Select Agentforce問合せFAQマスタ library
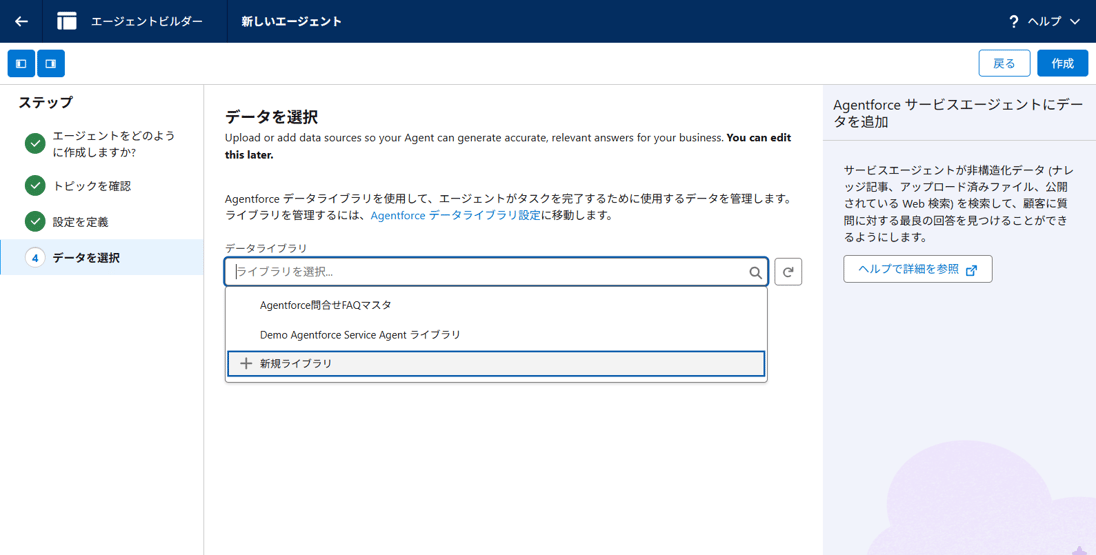Screen dimensions: 1096x555 pyautogui.click(x=496, y=305)
